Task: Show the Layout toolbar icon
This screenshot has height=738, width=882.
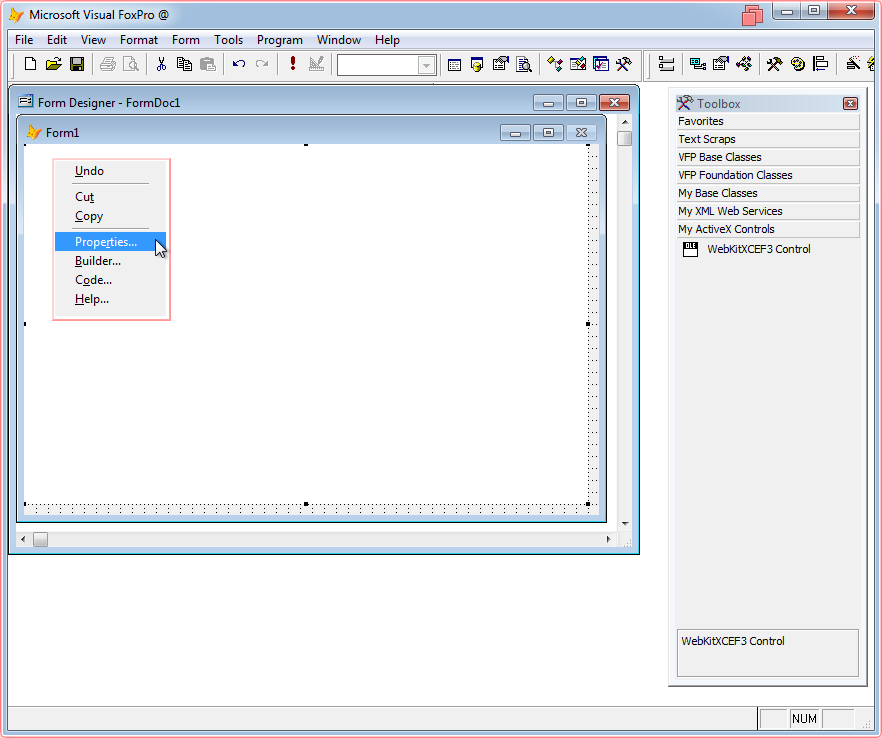Action: pos(821,65)
